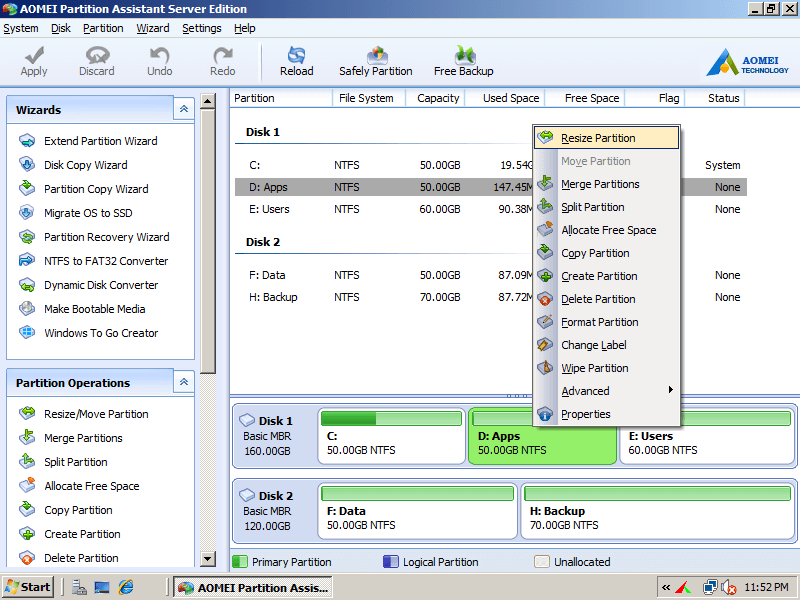Start the Partition Recovery Wizard
800x600 pixels.
(x=106, y=236)
